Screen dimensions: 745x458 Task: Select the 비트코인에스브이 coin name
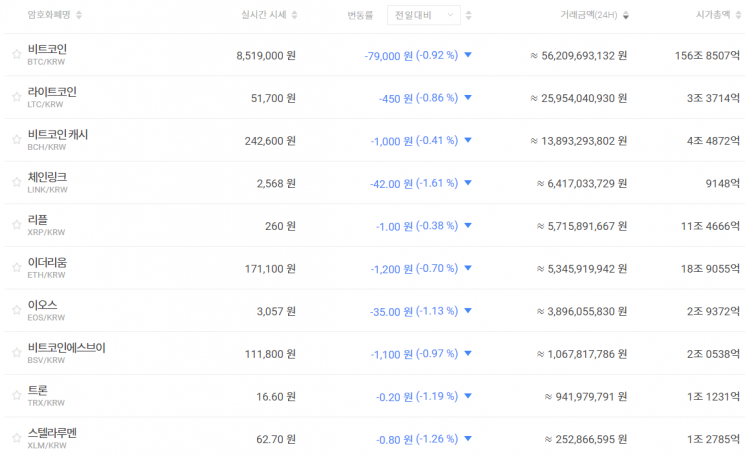click(67, 348)
